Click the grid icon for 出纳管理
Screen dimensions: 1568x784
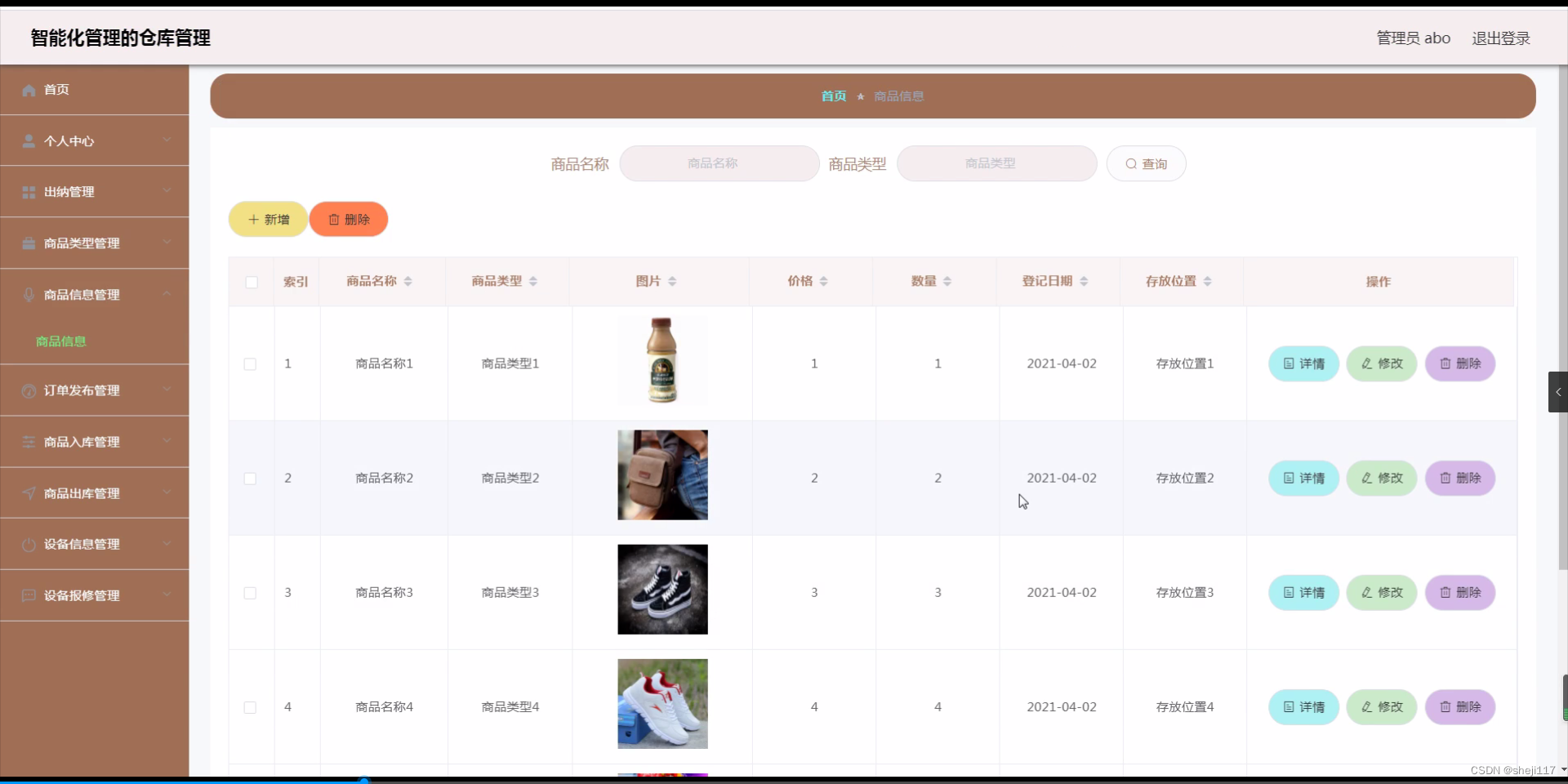coord(29,192)
